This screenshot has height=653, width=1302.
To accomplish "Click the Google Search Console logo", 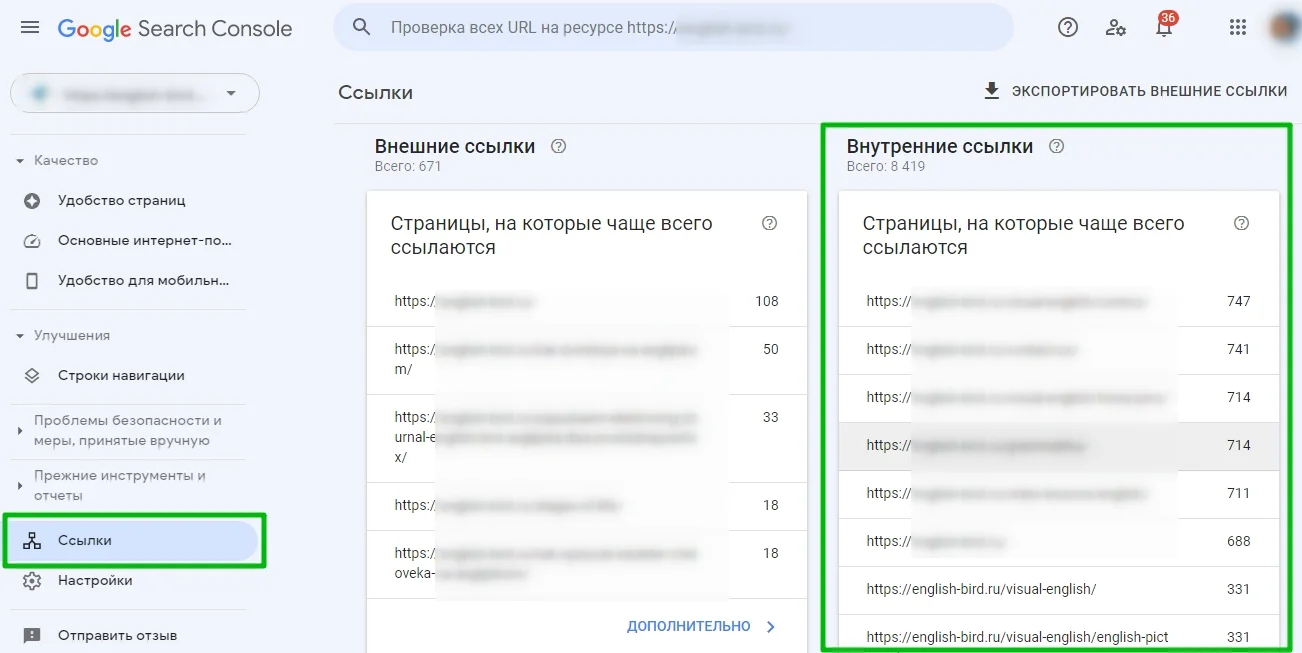I will [175, 29].
